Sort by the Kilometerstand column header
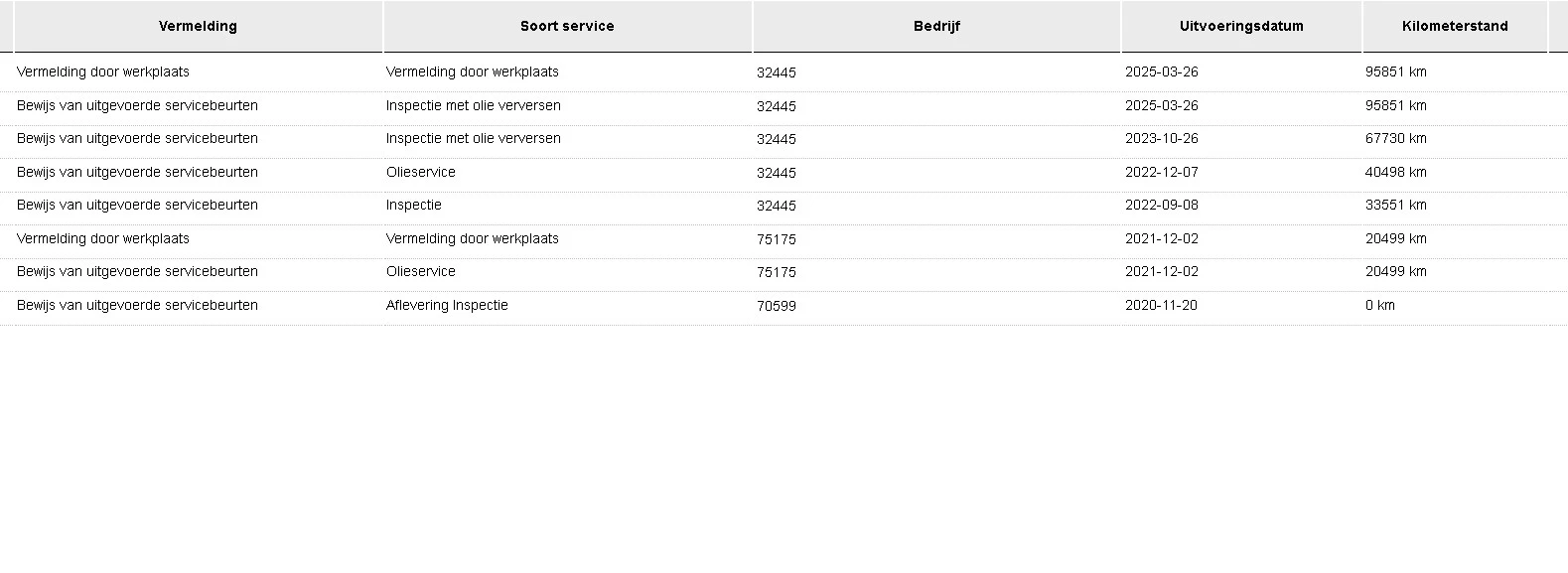 coord(1455,27)
